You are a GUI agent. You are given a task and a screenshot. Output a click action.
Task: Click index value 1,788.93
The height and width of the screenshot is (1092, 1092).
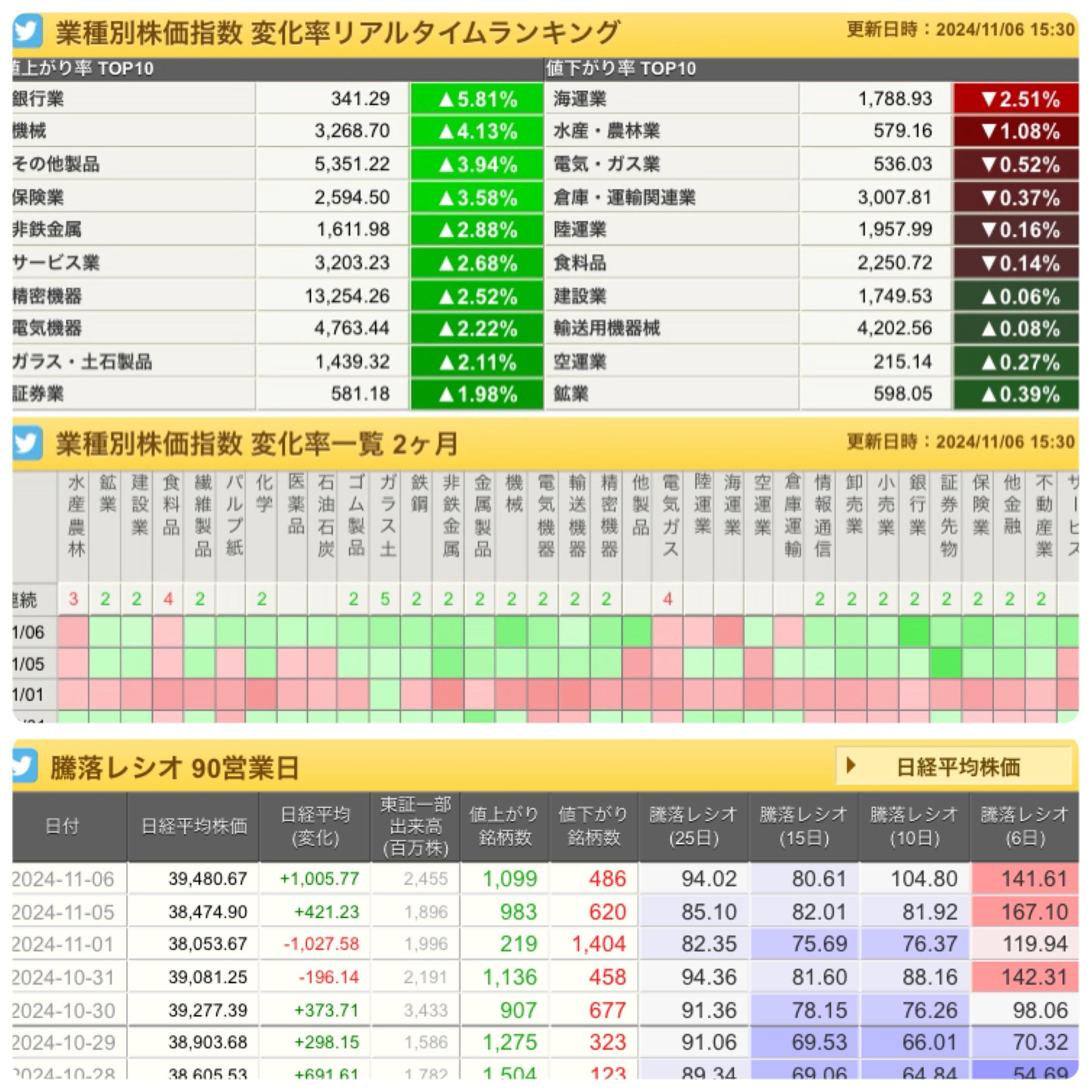(x=895, y=99)
